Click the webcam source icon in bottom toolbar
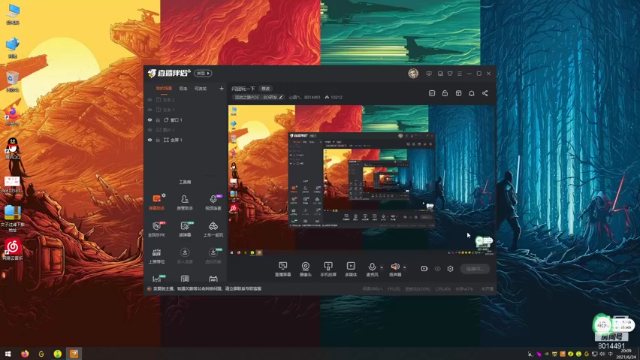The height and width of the screenshot is (360, 640). coord(305,267)
